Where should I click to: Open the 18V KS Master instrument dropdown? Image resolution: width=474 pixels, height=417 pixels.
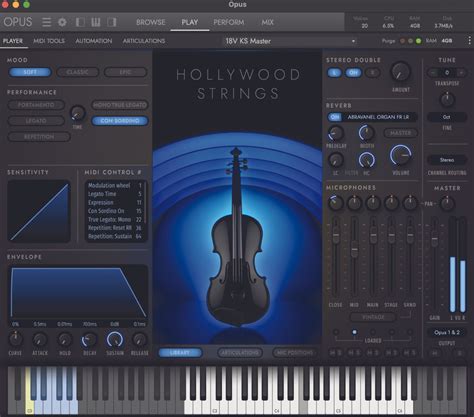(290, 41)
